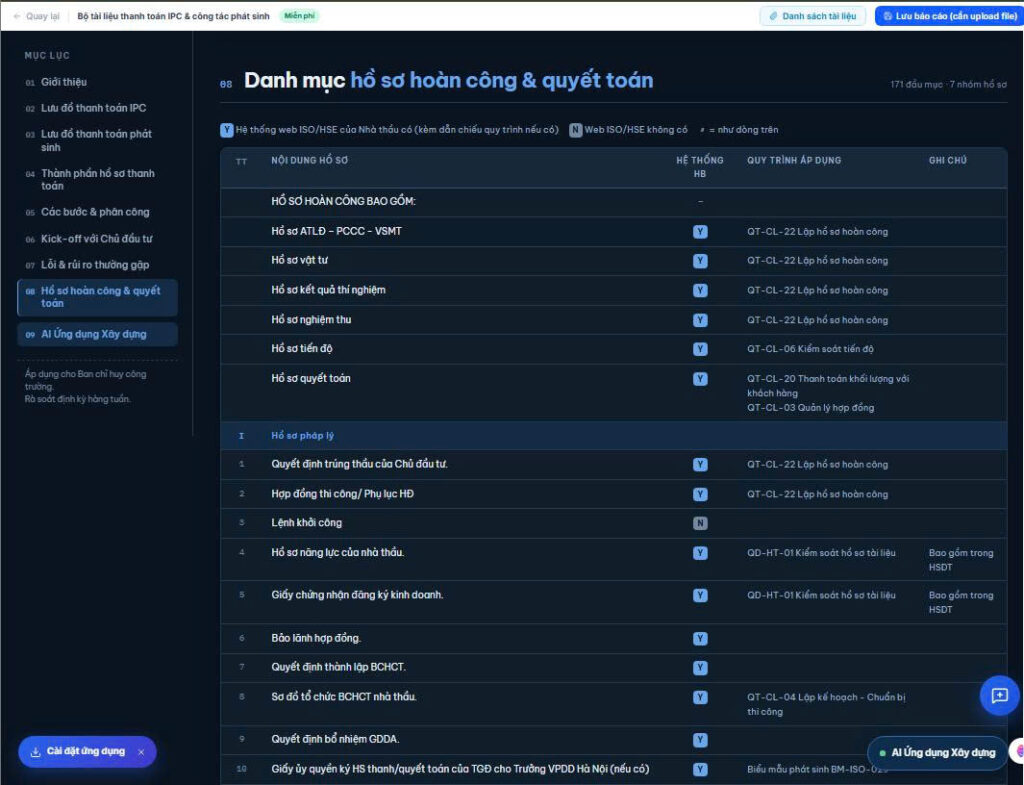1024x785 pixels.
Task: Click QT-CL-04 Lập kế hoạch procedure text
Action: click(x=826, y=704)
